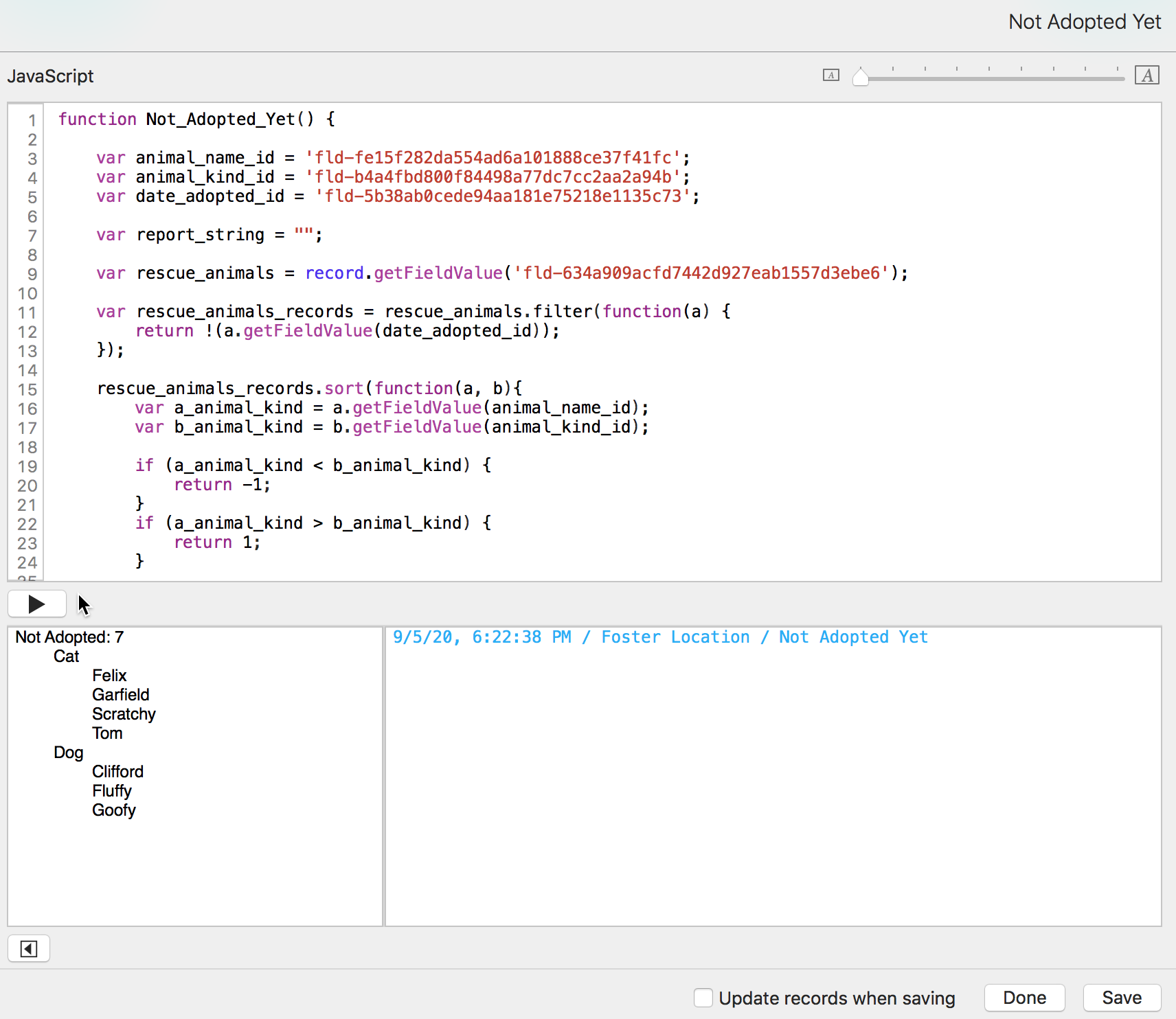
Task: Click the large font size icon
Action: coord(1147,76)
